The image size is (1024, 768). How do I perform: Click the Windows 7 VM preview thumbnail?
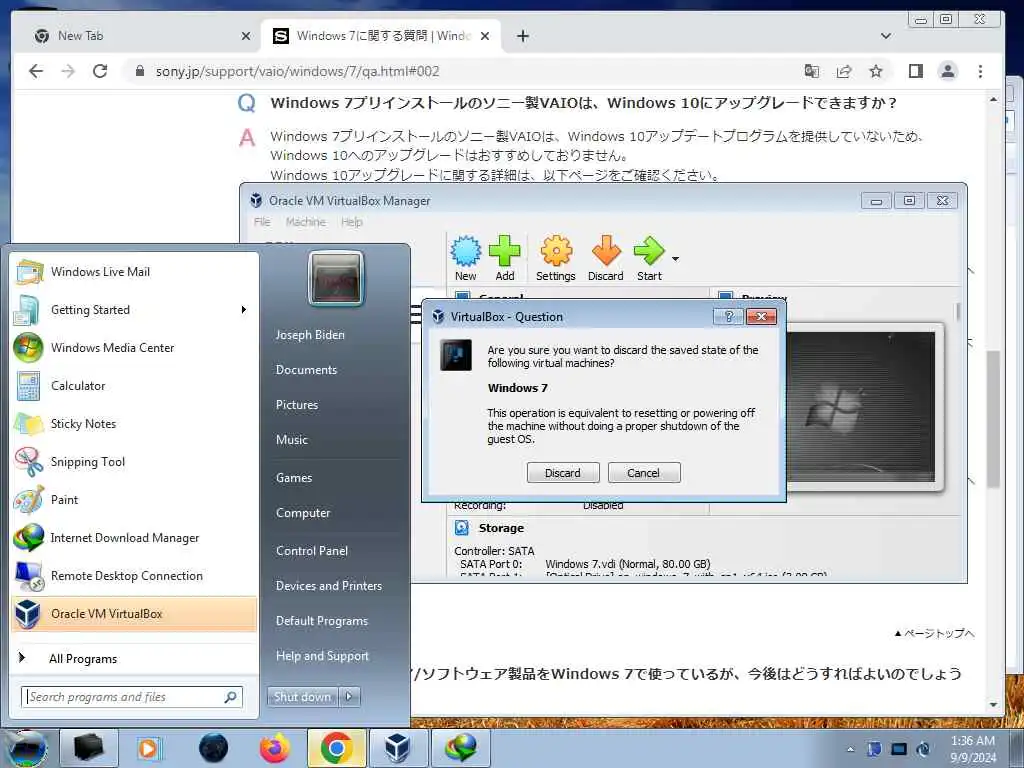[x=861, y=407]
